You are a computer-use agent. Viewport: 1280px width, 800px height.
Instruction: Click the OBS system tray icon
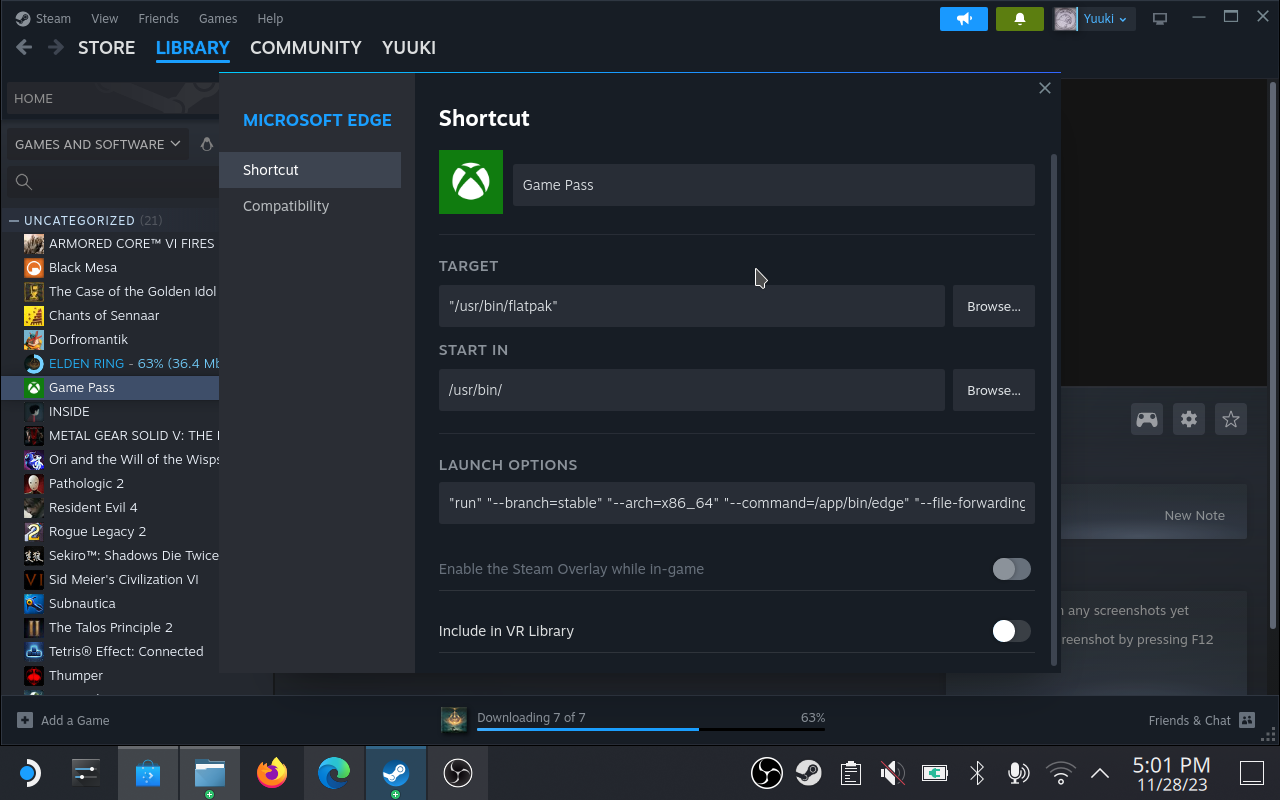(x=767, y=773)
